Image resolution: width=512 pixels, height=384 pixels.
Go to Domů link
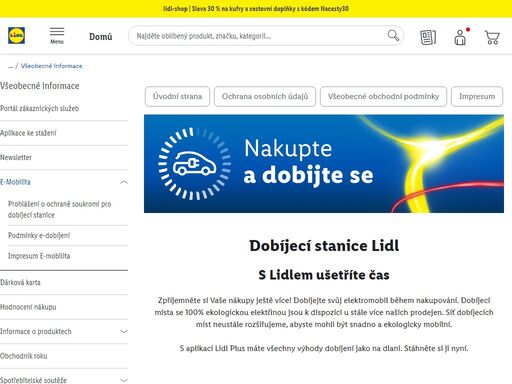click(x=100, y=36)
